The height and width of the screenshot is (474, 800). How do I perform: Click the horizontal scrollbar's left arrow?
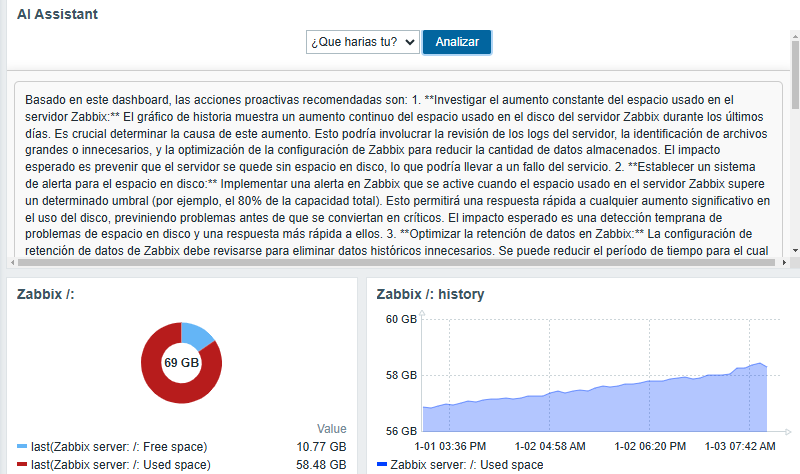pos(13,262)
